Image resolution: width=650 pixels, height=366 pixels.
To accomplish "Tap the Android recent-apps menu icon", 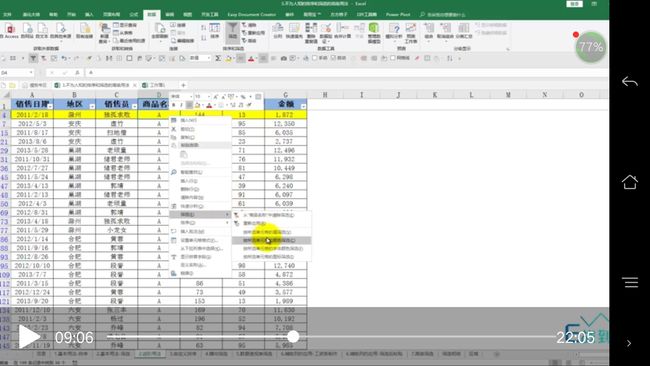I will click(630, 283).
